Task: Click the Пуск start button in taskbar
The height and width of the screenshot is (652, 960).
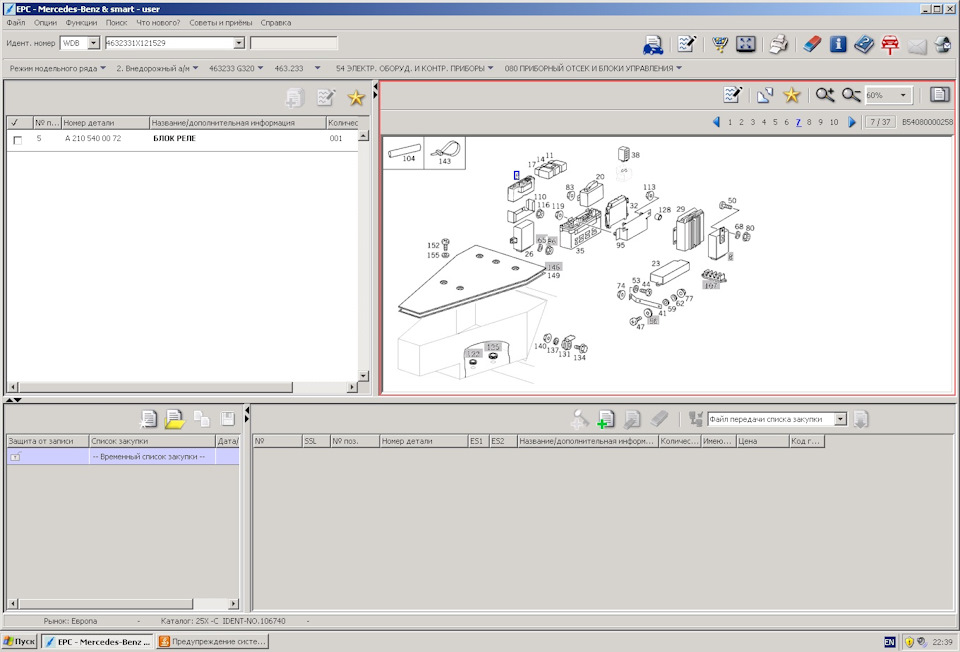Action: point(19,642)
